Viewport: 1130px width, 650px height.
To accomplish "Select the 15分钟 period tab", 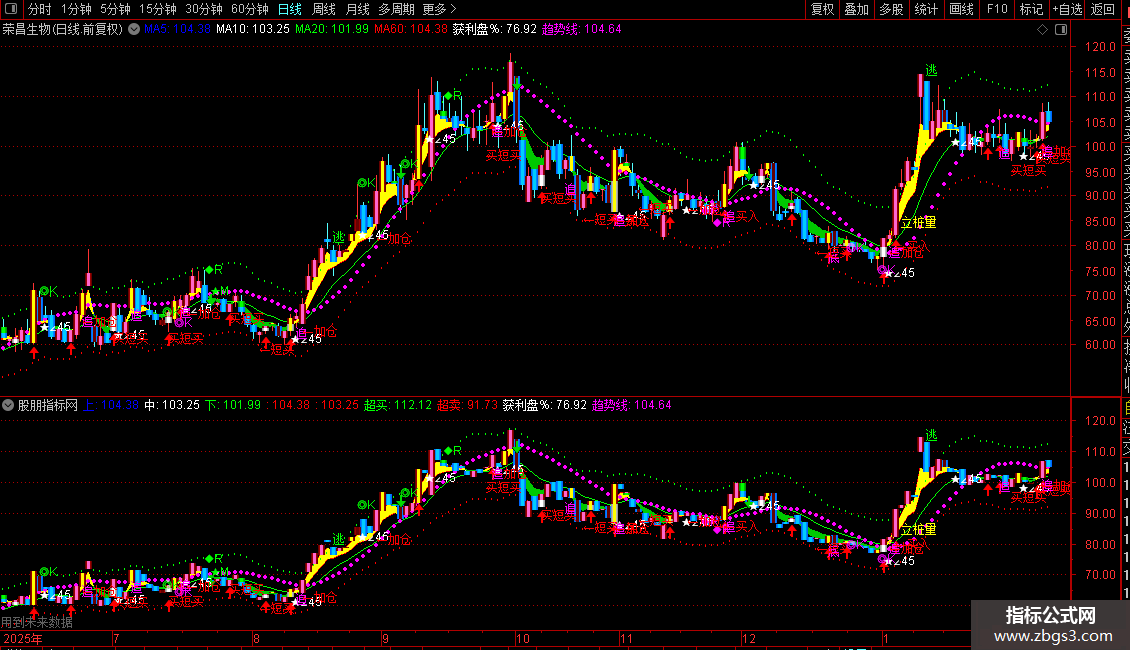I will [x=158, y=9].
